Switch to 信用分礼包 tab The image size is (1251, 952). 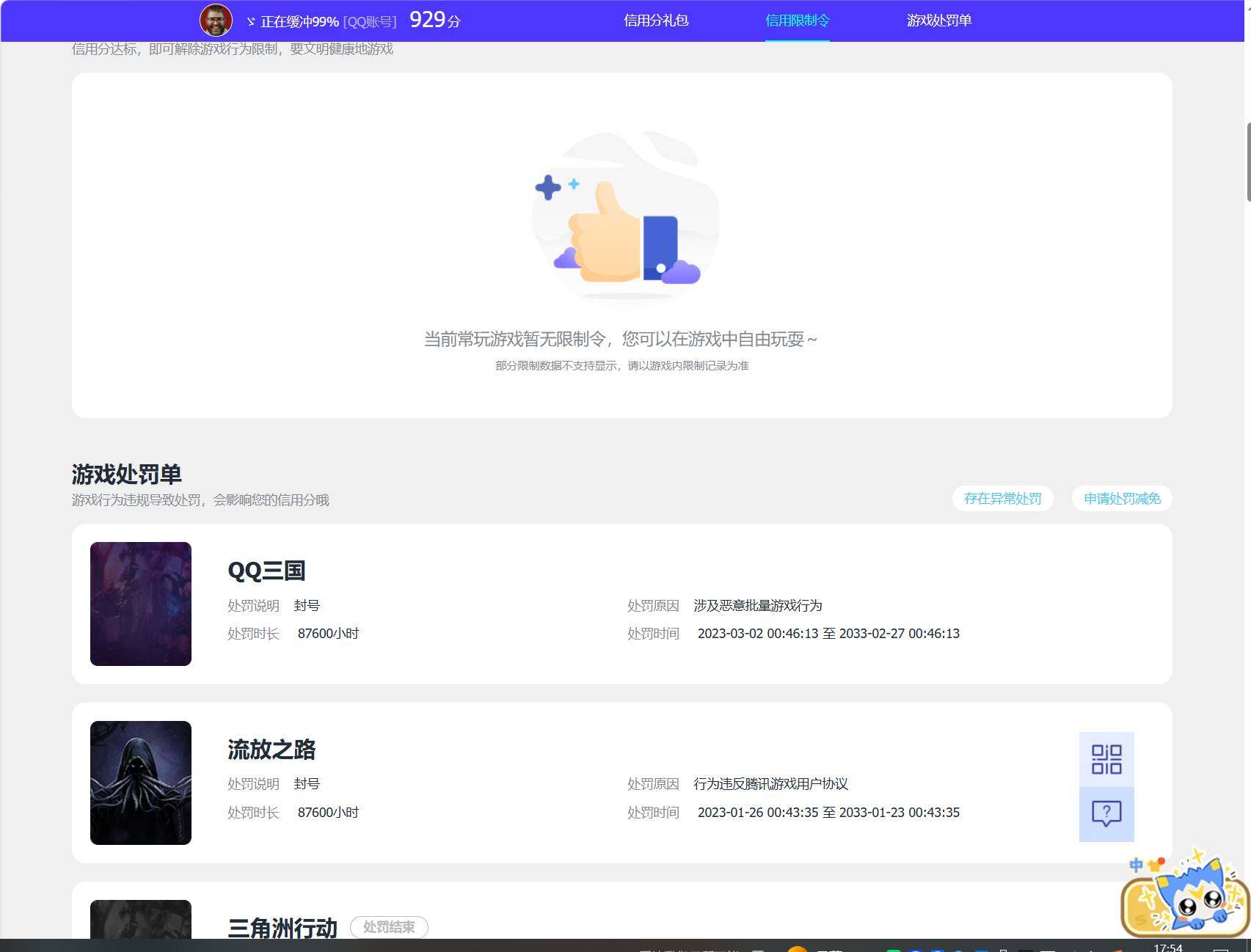point(656,21)
